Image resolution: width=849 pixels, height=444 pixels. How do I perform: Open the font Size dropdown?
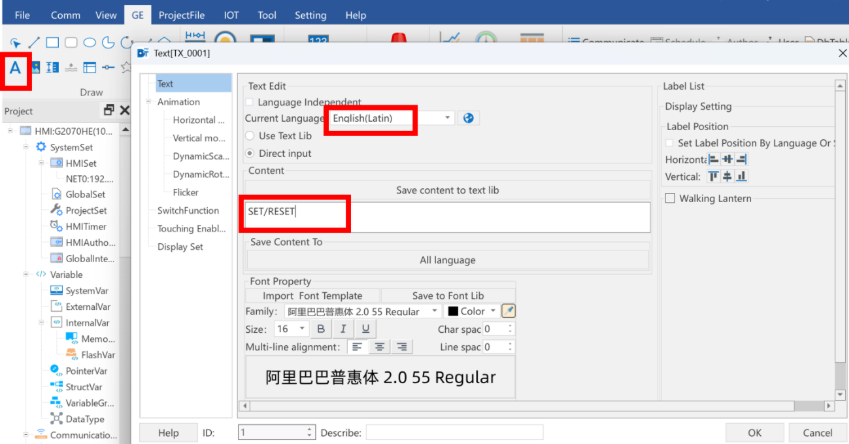click(x=302, y=329)
